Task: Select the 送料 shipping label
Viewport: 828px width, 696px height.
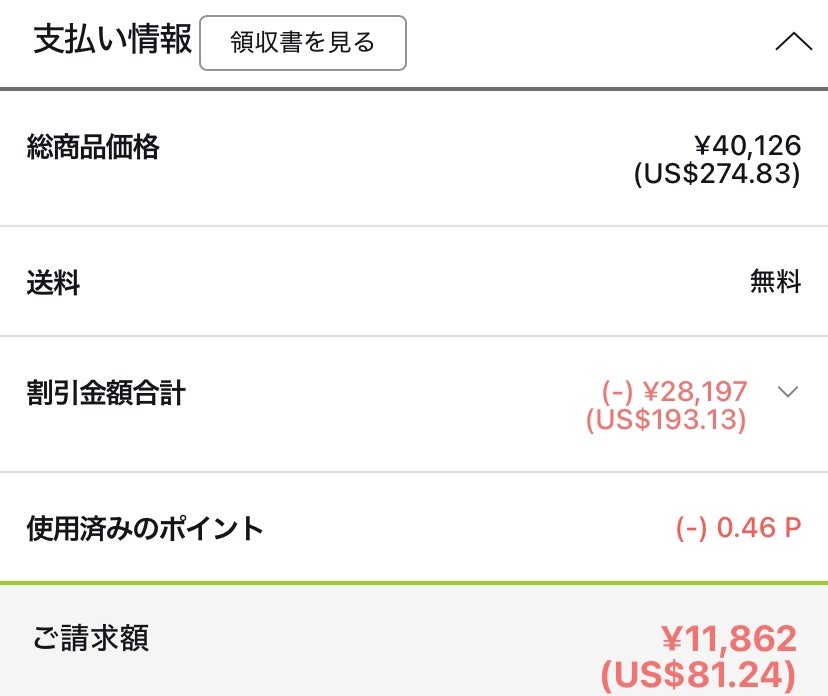Action: point(53,283)
